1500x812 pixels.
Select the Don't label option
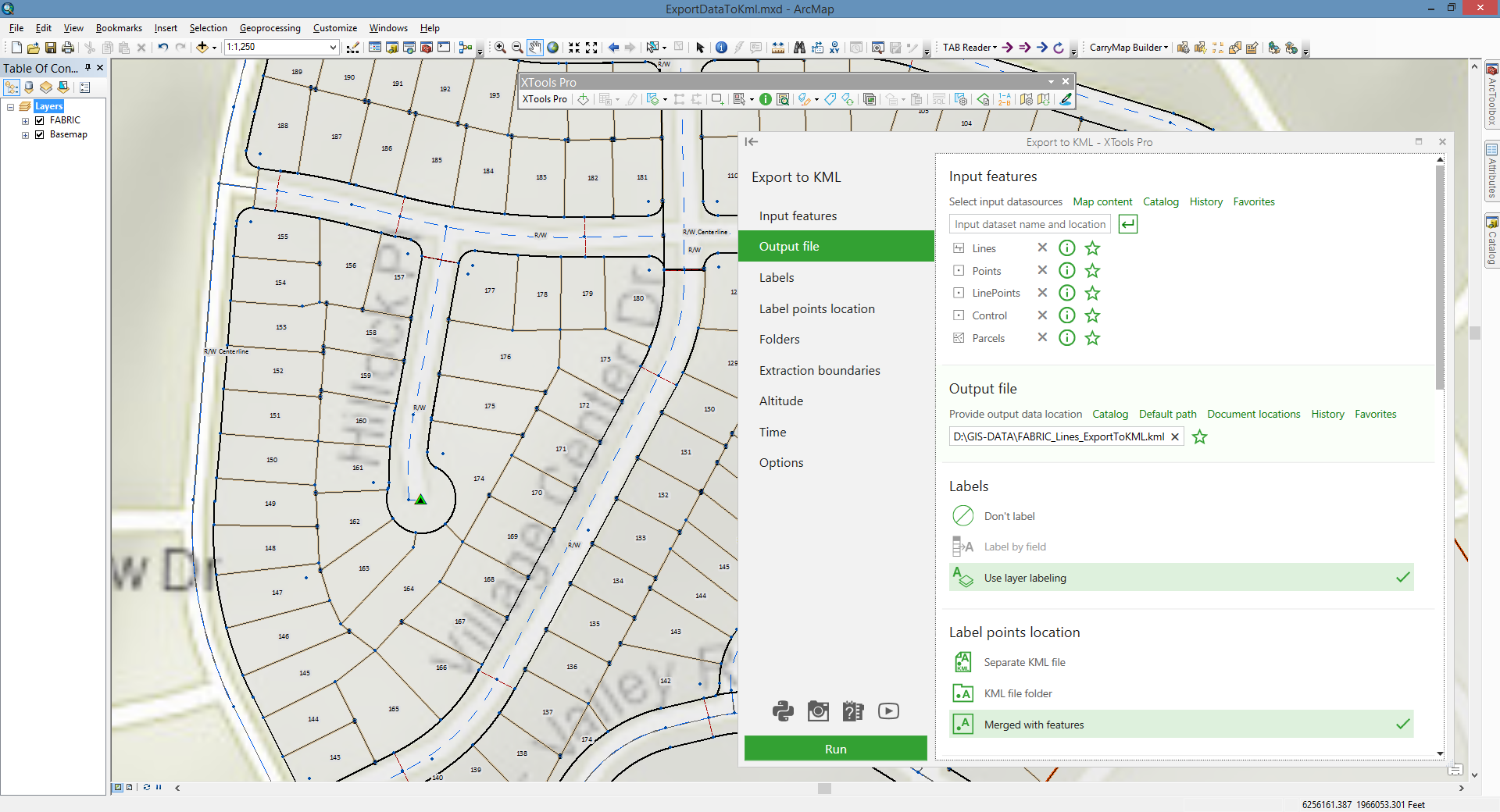[x=1181, y=516]
